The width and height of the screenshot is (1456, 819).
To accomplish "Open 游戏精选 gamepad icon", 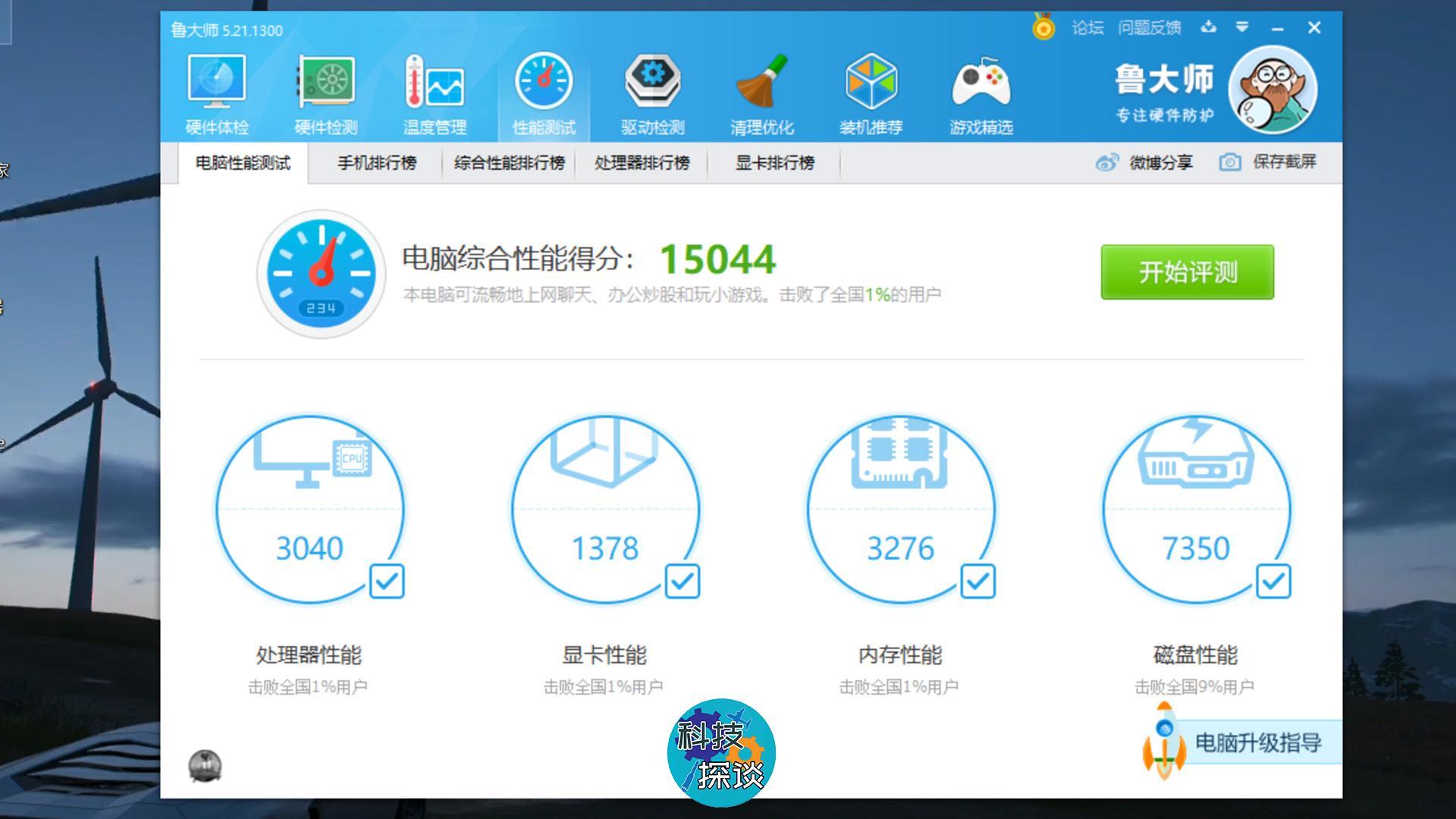I will 981,81.
